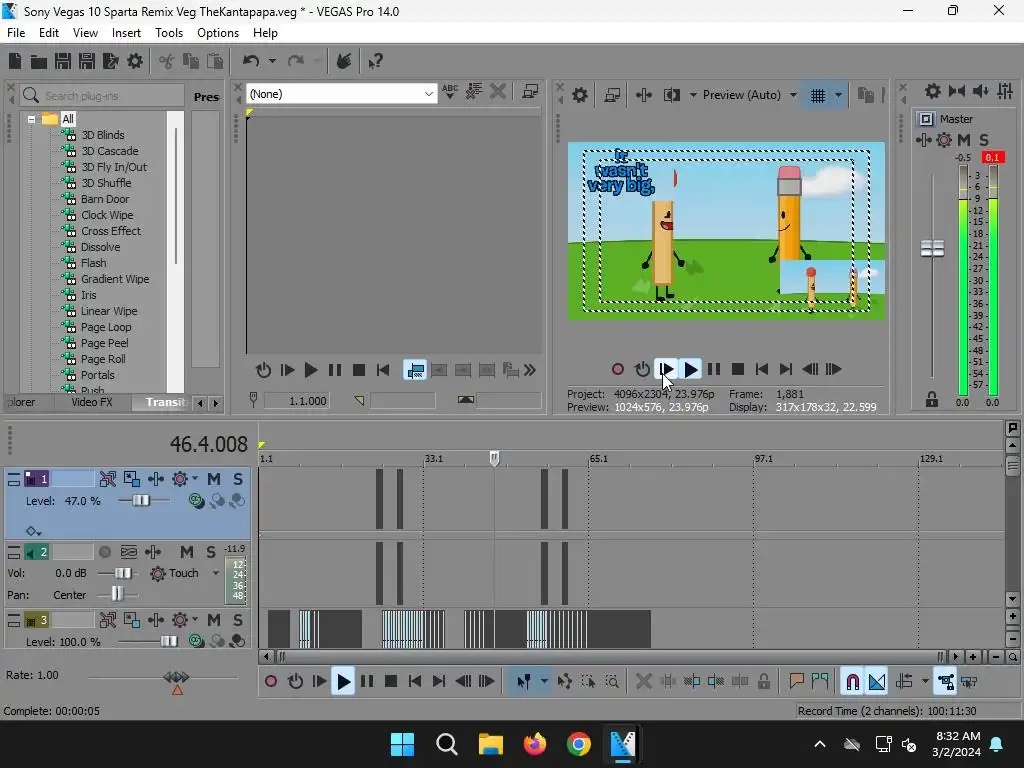
Task: Click preview overlays grid icon
Action: click(x=818, y=96)
